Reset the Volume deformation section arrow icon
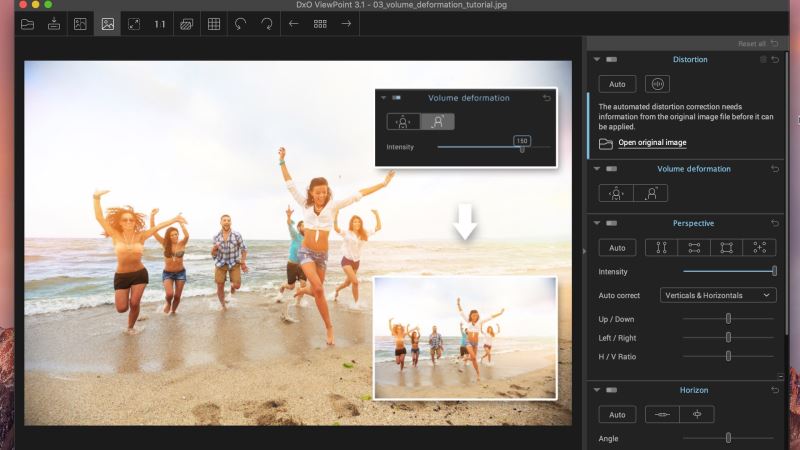Screen dimensions: 800x450 pyautogui.click(x=775, y=169)
